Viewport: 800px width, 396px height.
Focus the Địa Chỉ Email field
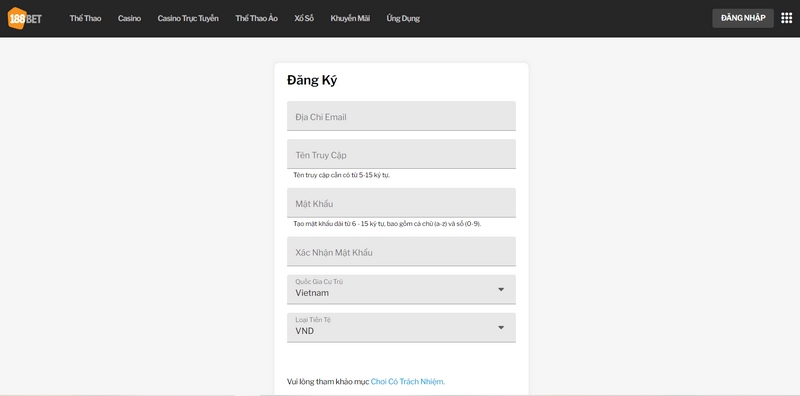tap(401, 116)
